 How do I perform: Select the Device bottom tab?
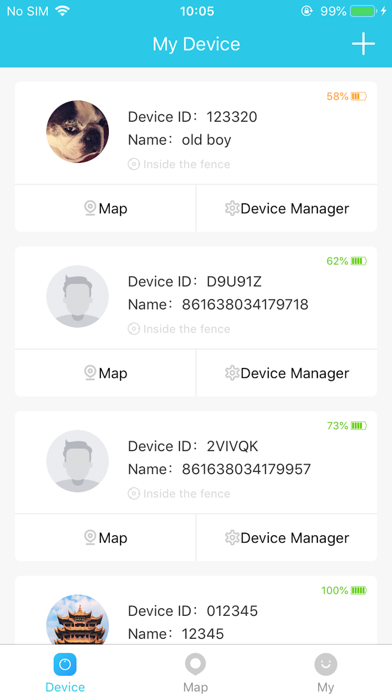pyautogui.click(x=65, y=672)
